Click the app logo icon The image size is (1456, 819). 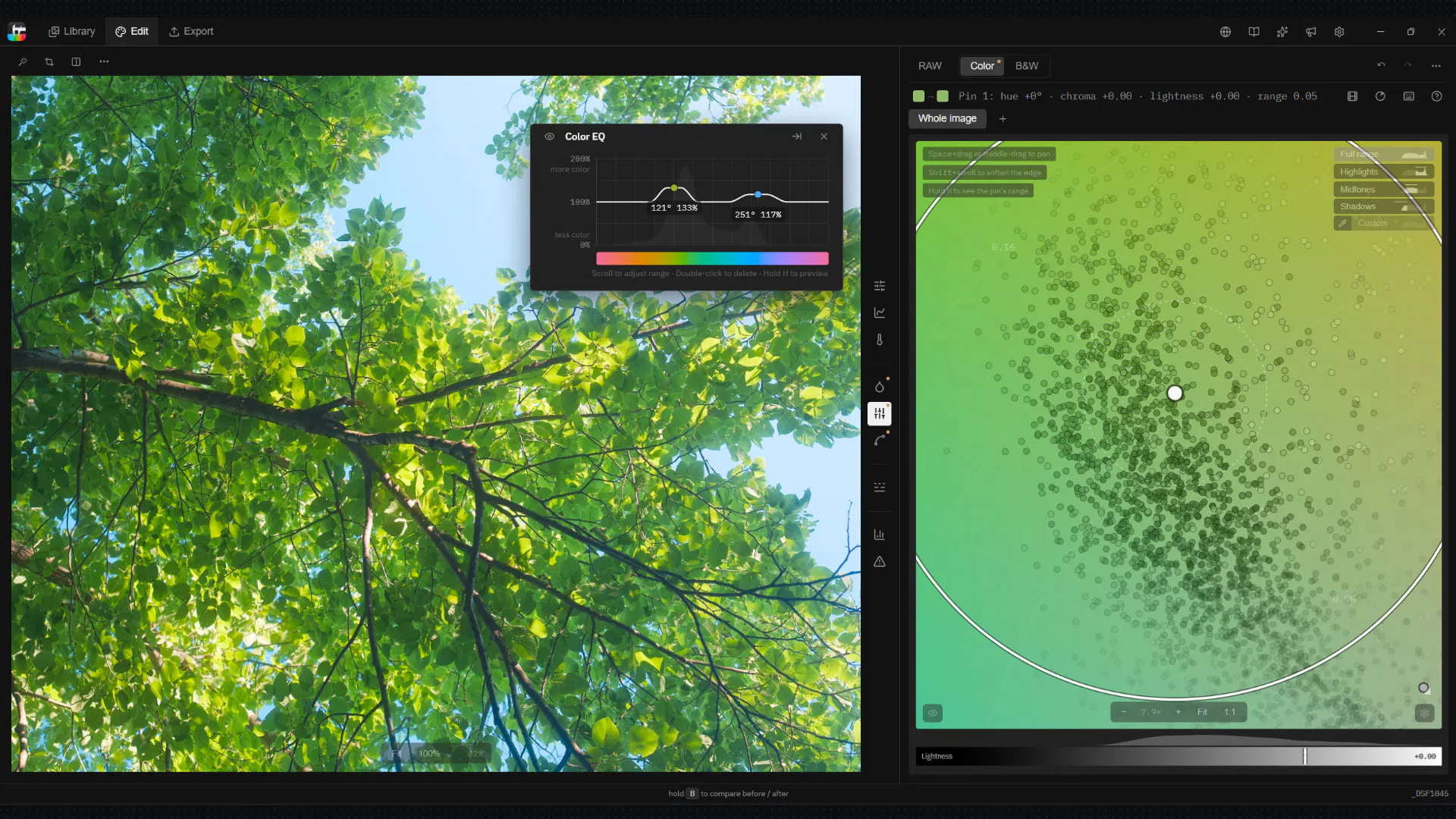click(17, 31)
